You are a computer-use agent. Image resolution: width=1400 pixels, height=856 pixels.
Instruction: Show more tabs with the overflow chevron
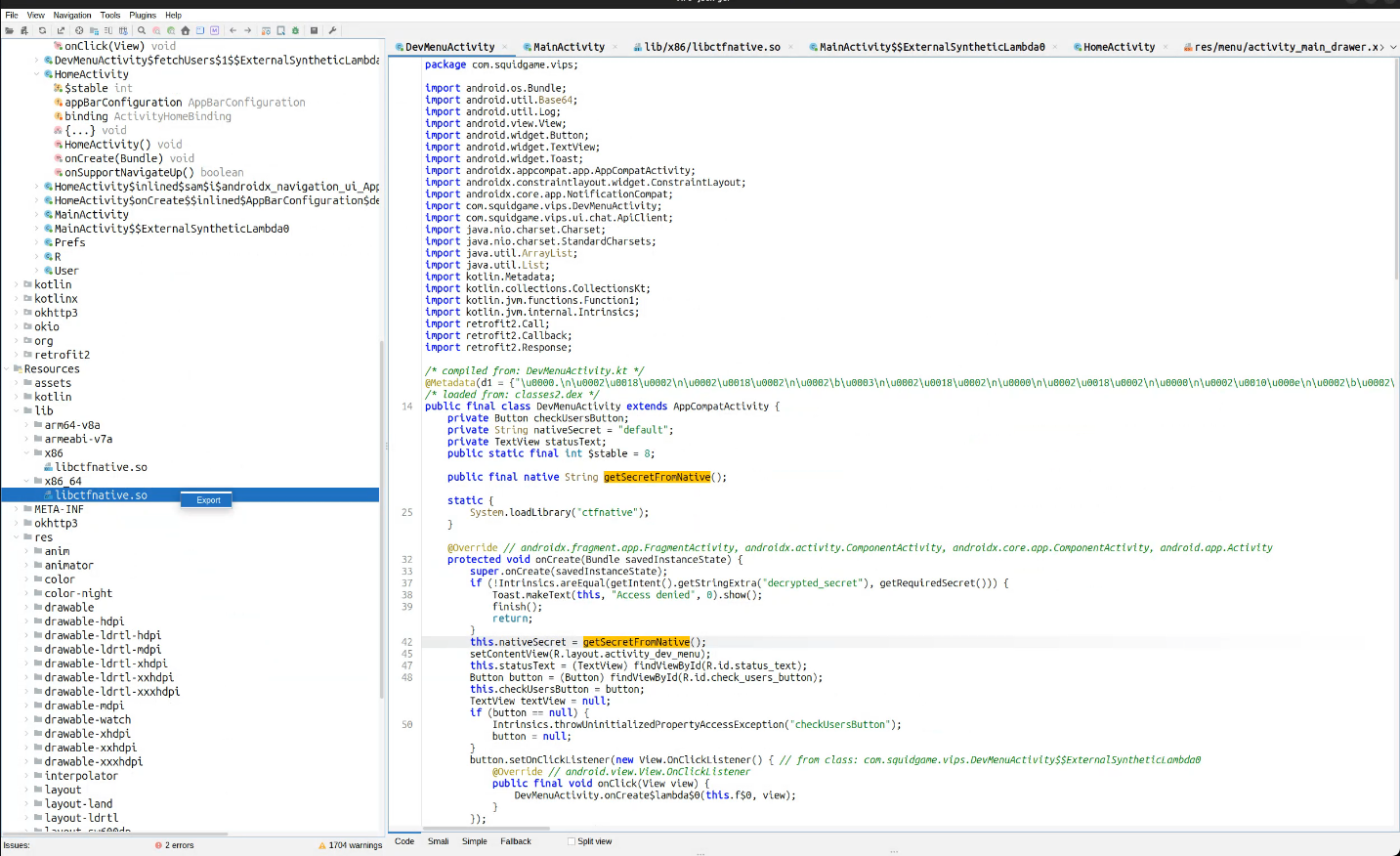tap(1392, 47)
